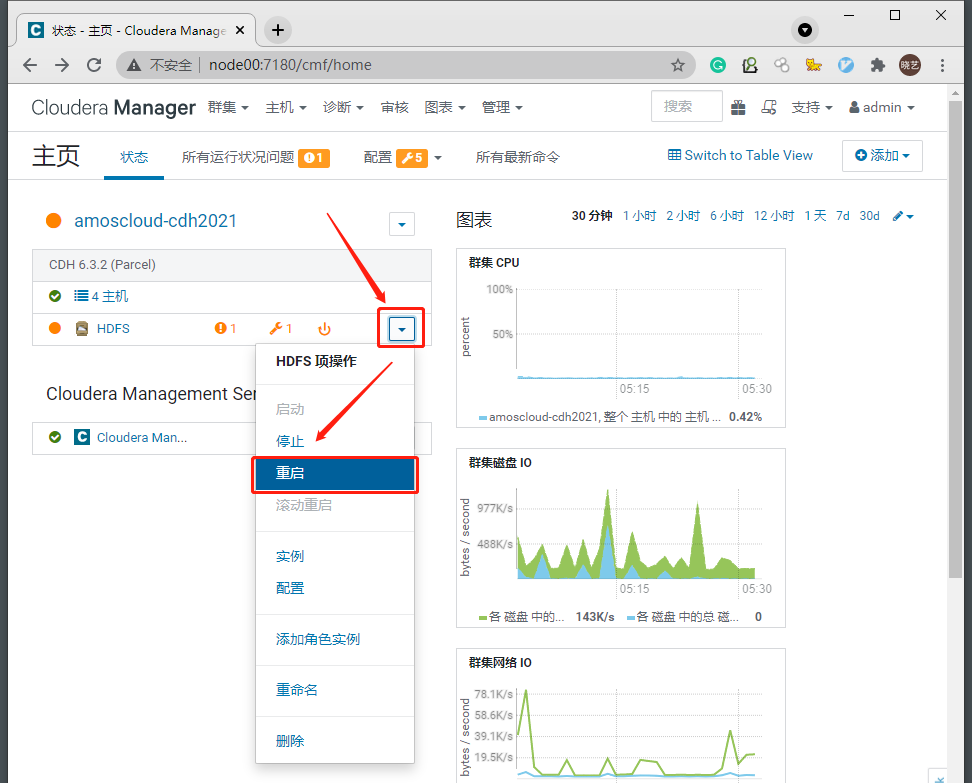This screenshot has width=972, height=783.
Task: Click the page vertical scrollbar
Action: coord(955,338)
